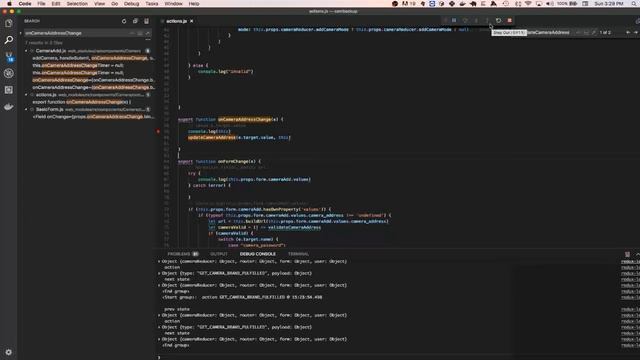Toggle replace field arrow beside search input
This screenshot has height=360, width=640.
tap(21, 33)
